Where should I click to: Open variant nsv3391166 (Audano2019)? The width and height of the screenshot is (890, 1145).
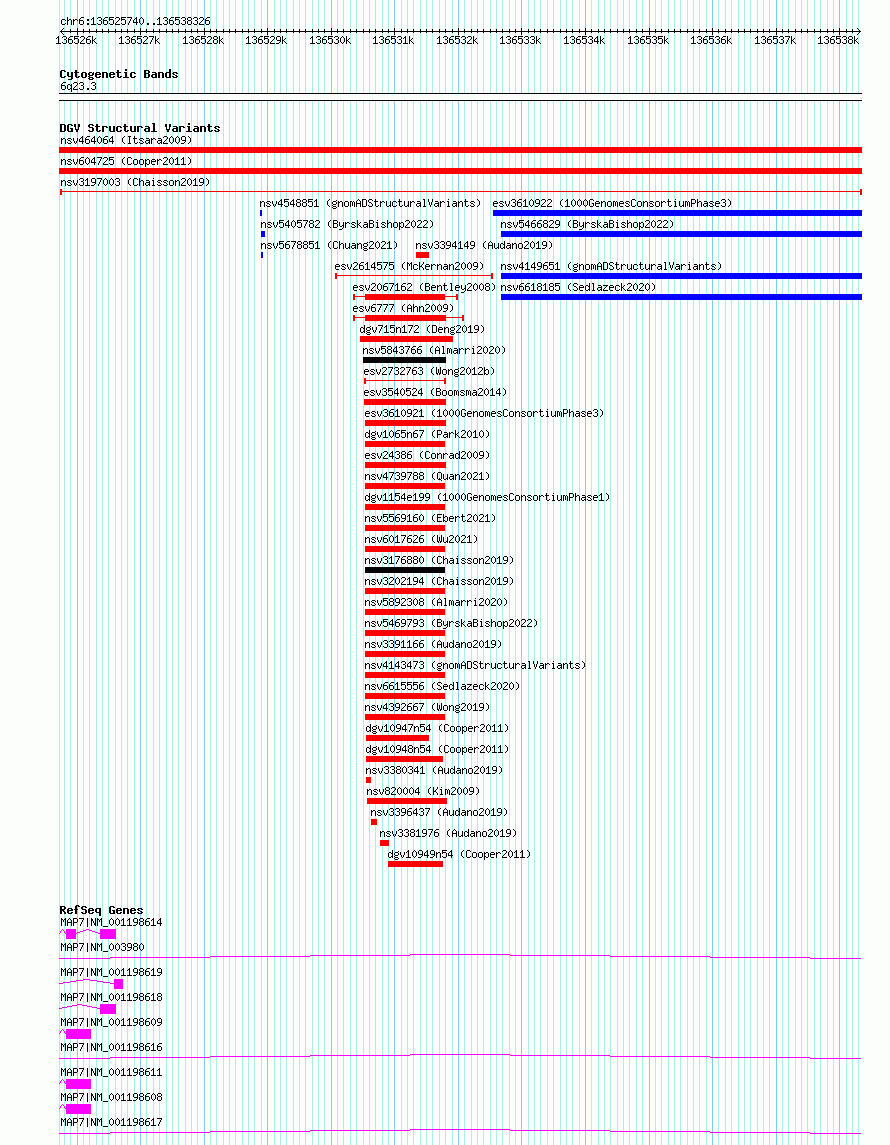(x=434, y=645)
